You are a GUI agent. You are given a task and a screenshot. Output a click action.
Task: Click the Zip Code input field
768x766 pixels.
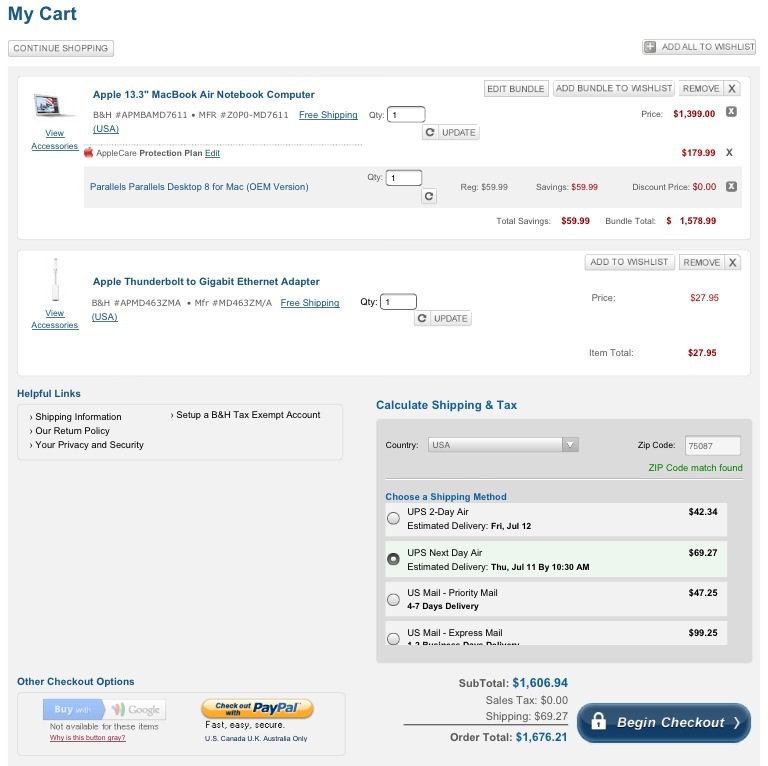(713, 446)
